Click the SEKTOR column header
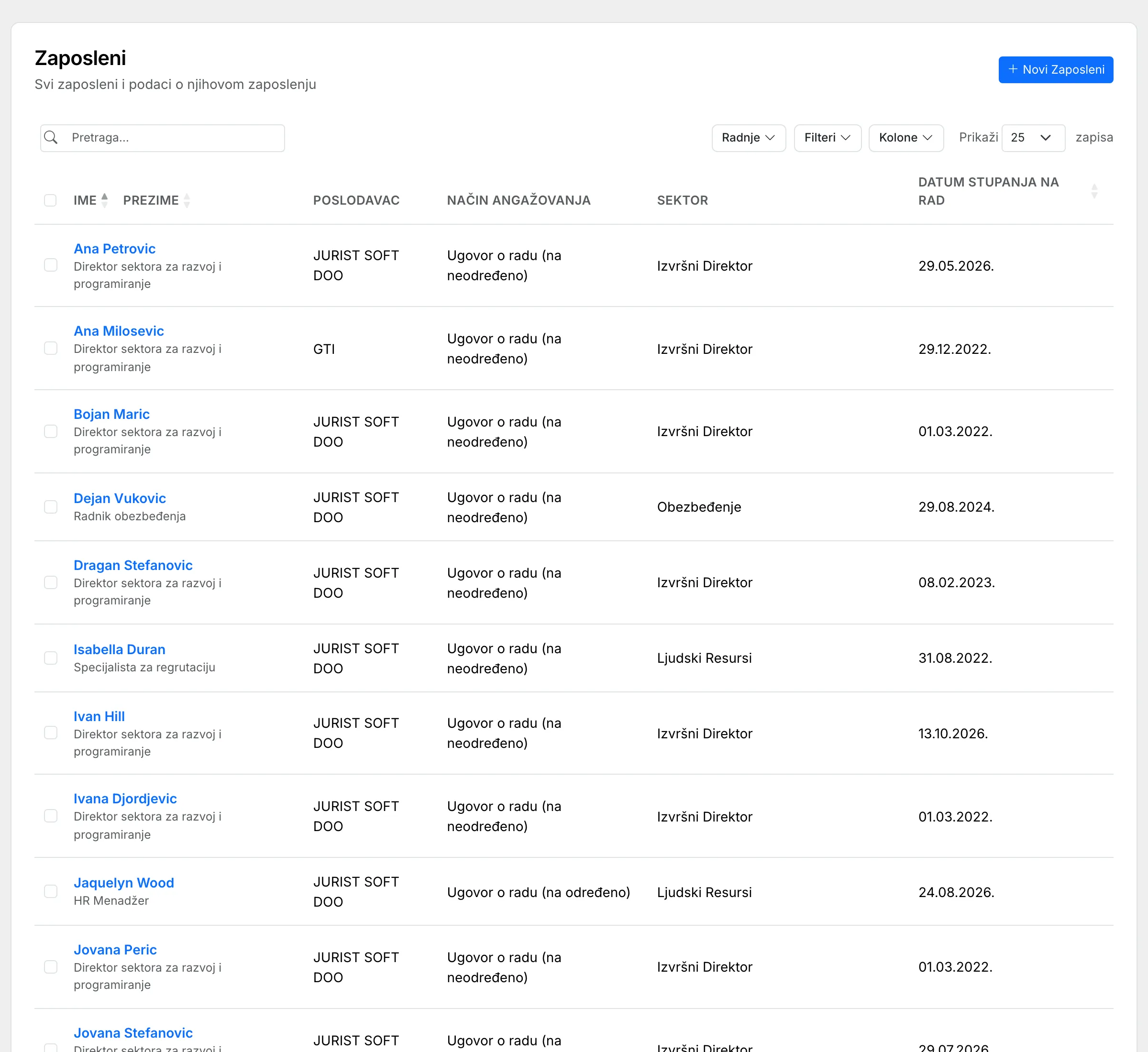1148x1052 pixels. point(682,200)
